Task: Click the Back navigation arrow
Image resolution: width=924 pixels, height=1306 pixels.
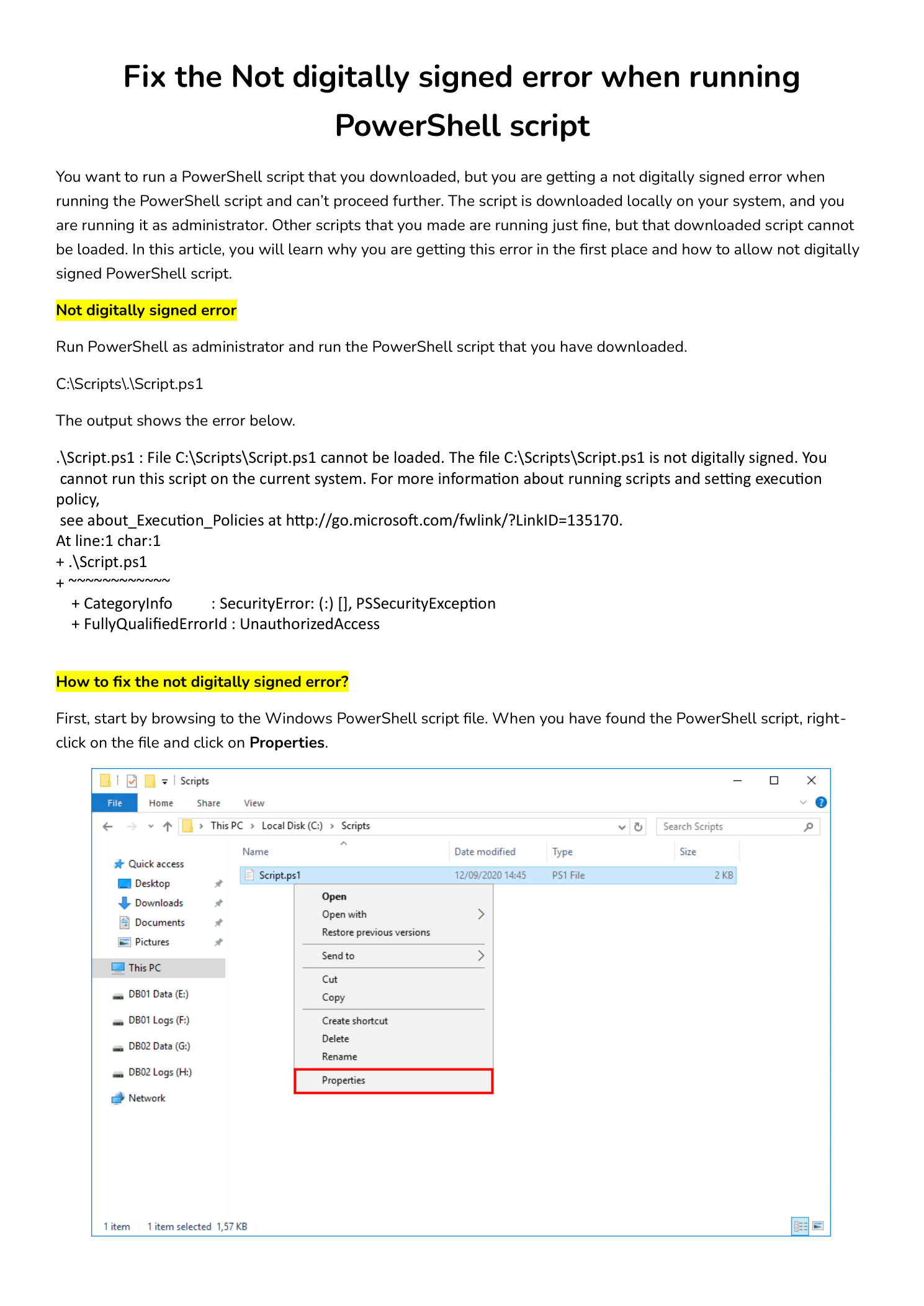Action: tap(107, 826)
